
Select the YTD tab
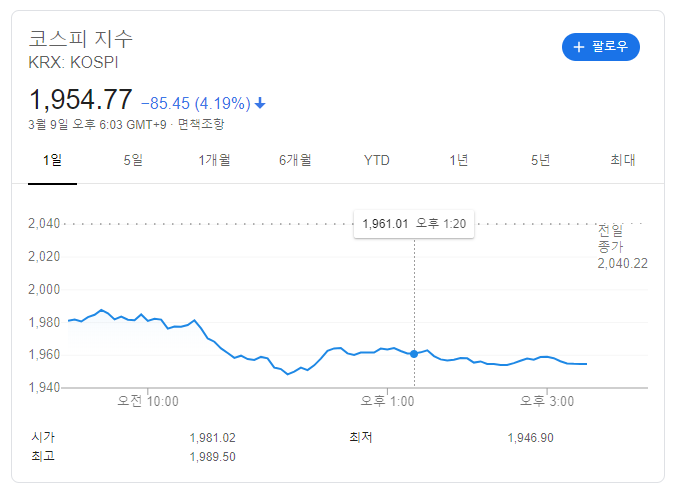point(377,160)
